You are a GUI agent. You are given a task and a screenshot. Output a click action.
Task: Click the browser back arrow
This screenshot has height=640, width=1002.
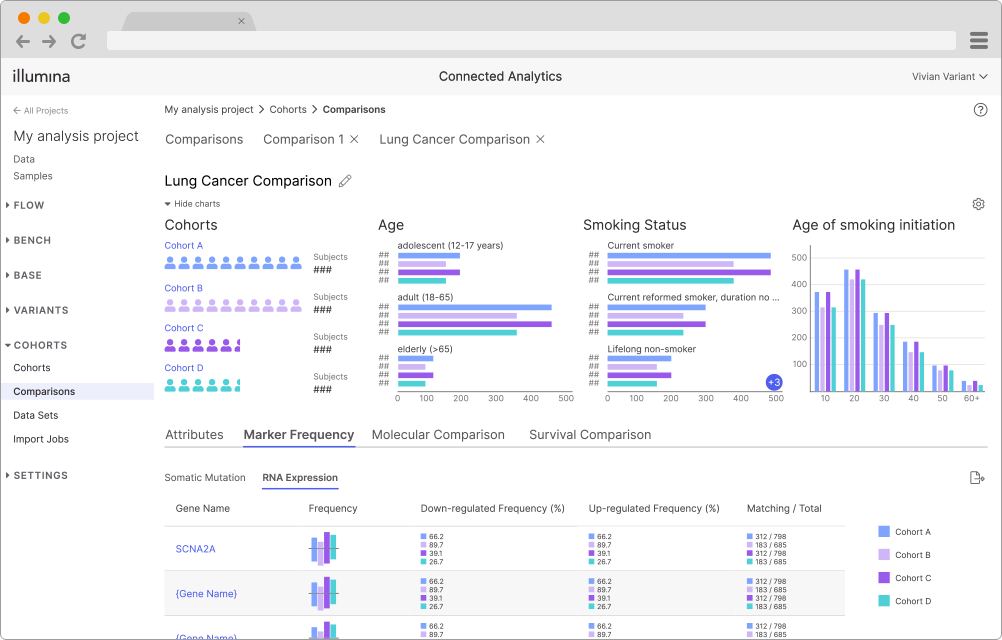coord(23,42)
